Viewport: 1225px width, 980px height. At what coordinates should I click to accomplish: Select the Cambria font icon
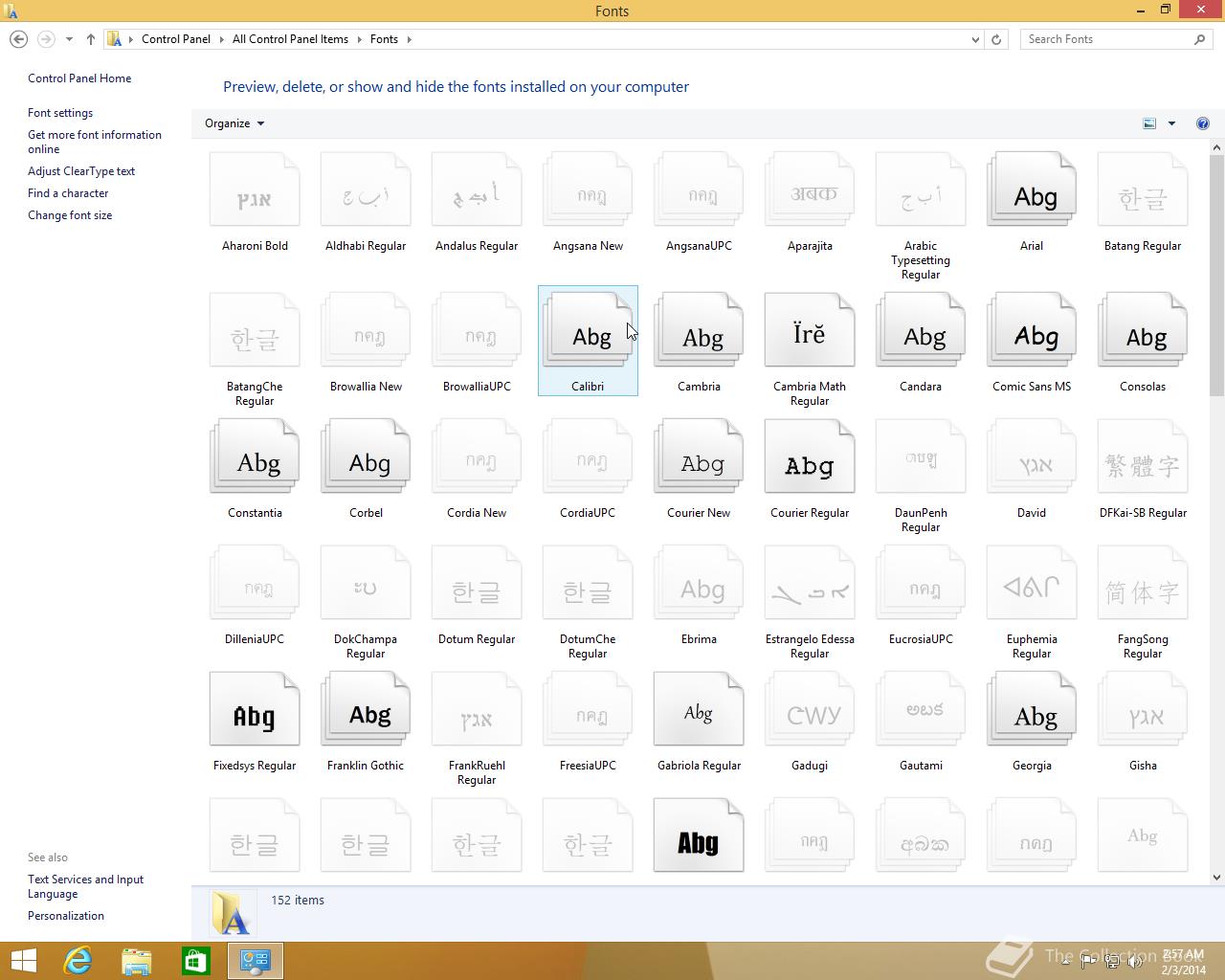click(x=699, y=331)
